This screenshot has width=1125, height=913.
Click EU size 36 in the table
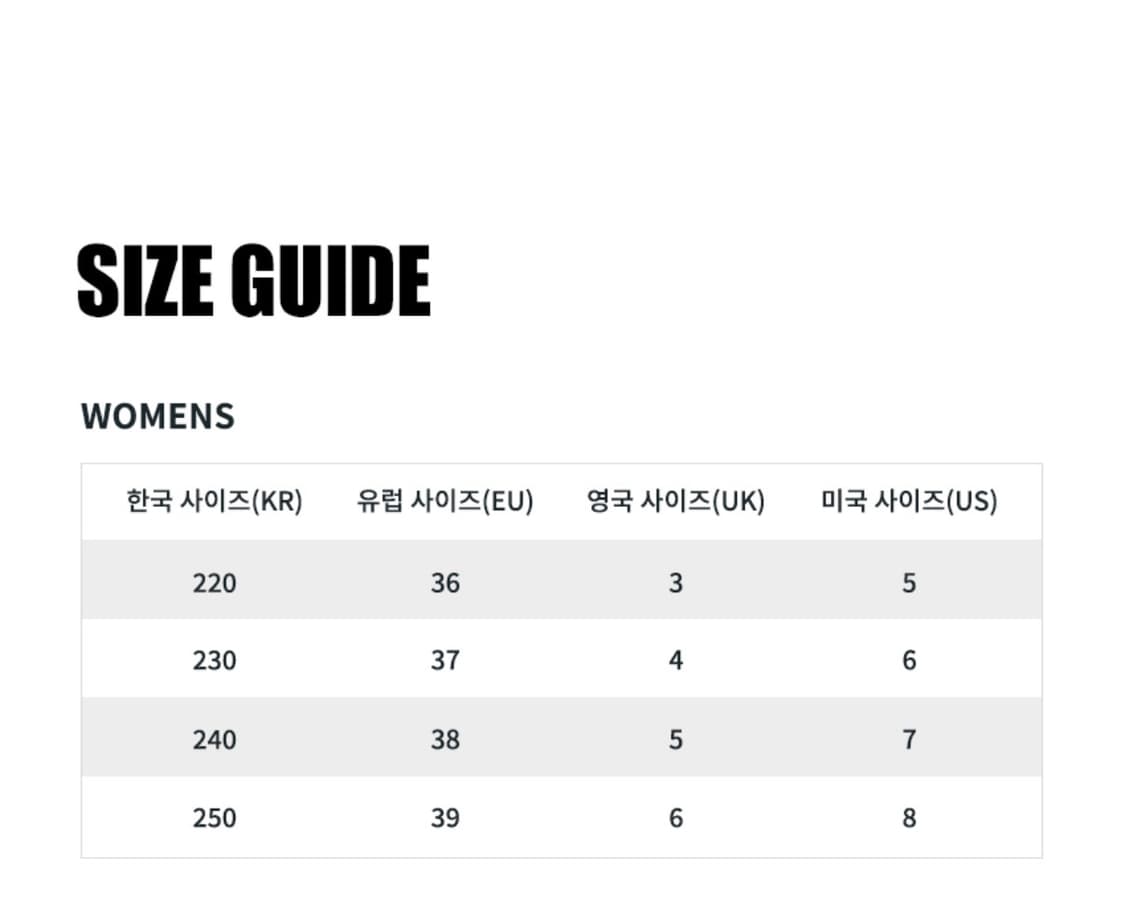tap(445, 582)
